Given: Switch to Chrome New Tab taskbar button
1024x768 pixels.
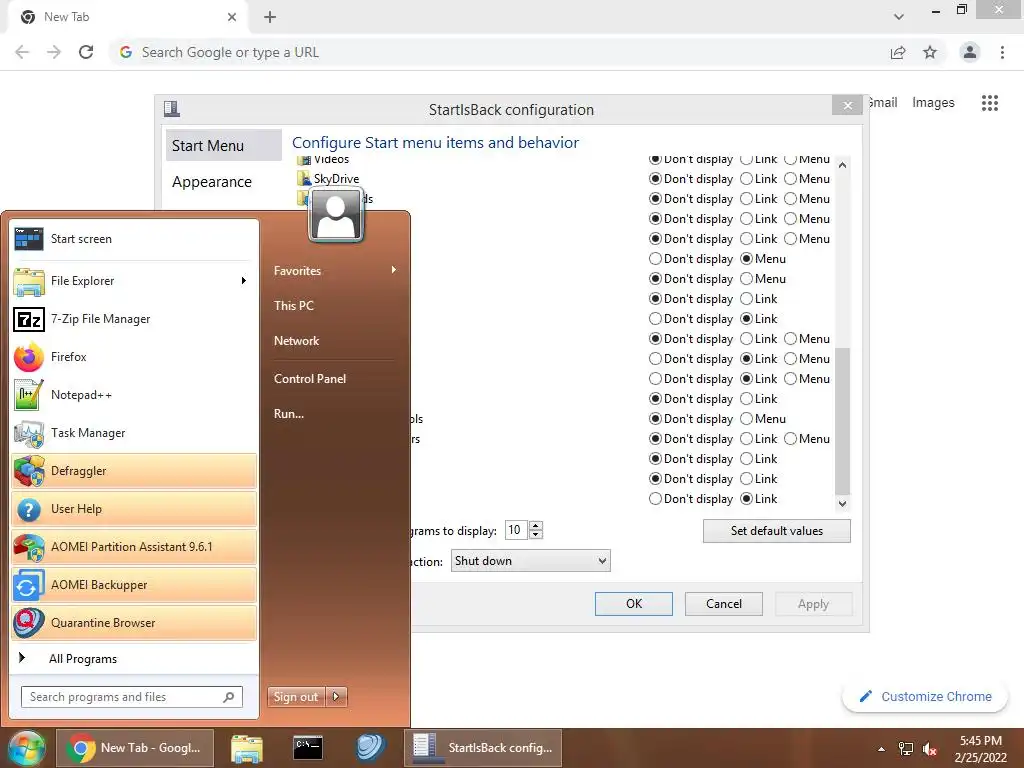Looking at the screenshot, I should 135,748.
